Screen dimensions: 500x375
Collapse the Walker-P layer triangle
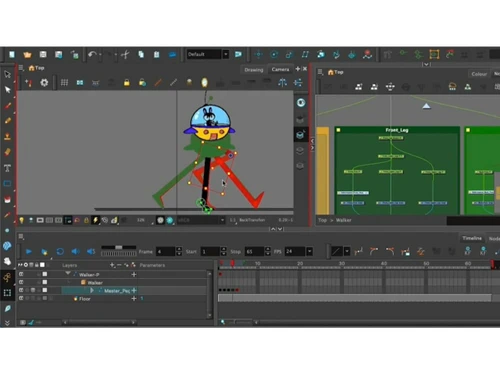tap(68, 273)
